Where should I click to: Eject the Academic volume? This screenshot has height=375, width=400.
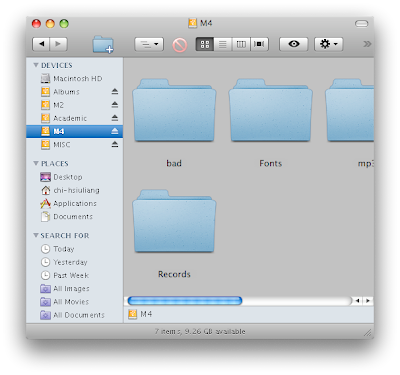tap(115, 118)
